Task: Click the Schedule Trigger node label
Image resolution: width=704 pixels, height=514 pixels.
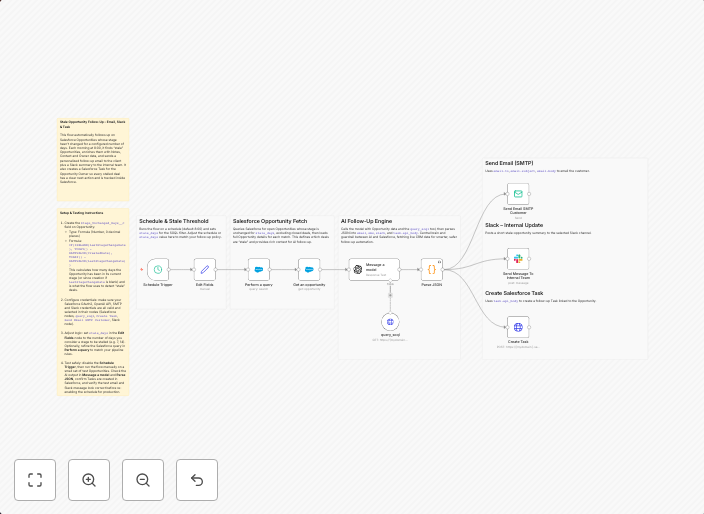Action: [158, 285]
